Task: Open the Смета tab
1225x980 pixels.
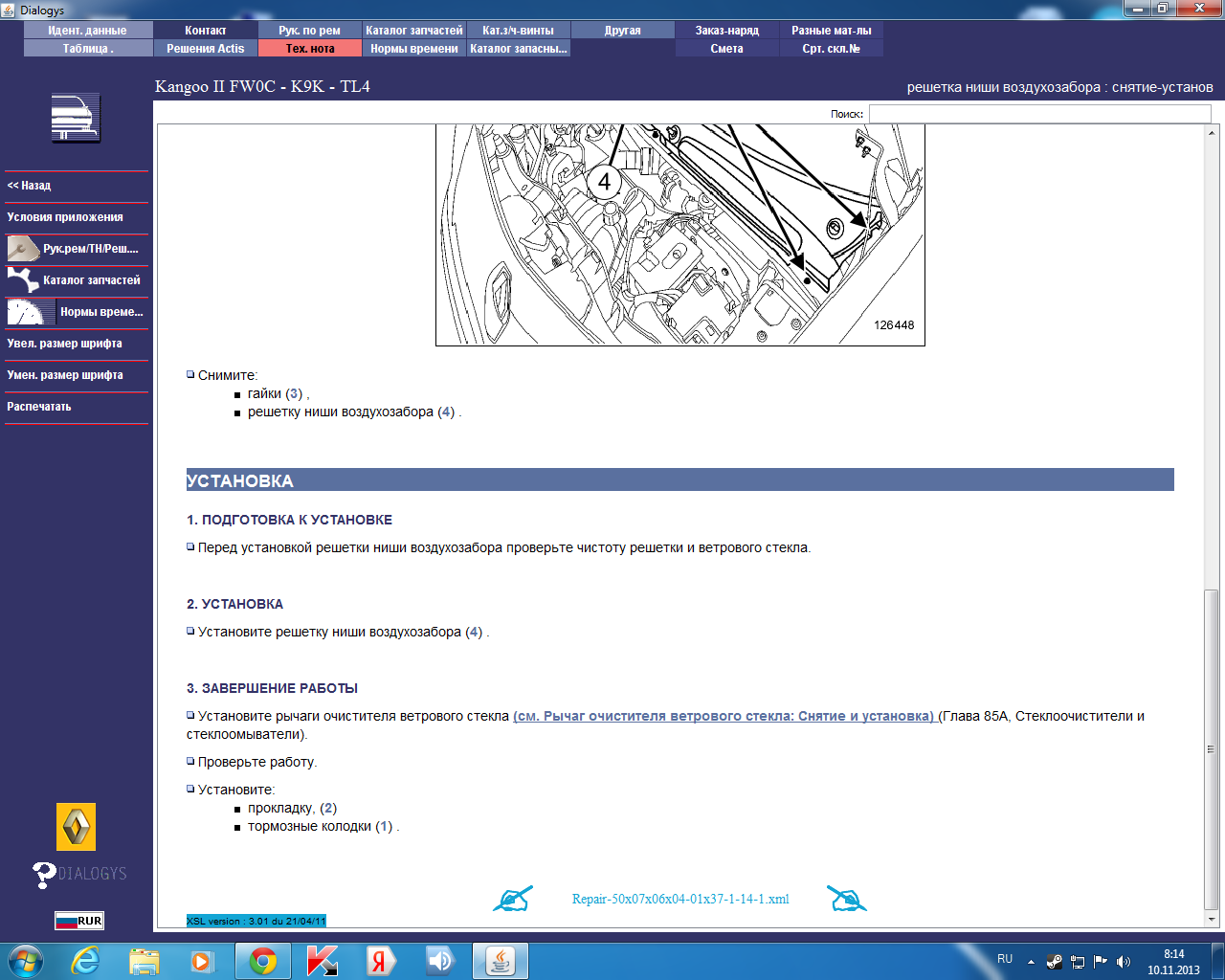Action: click(727, 49)
